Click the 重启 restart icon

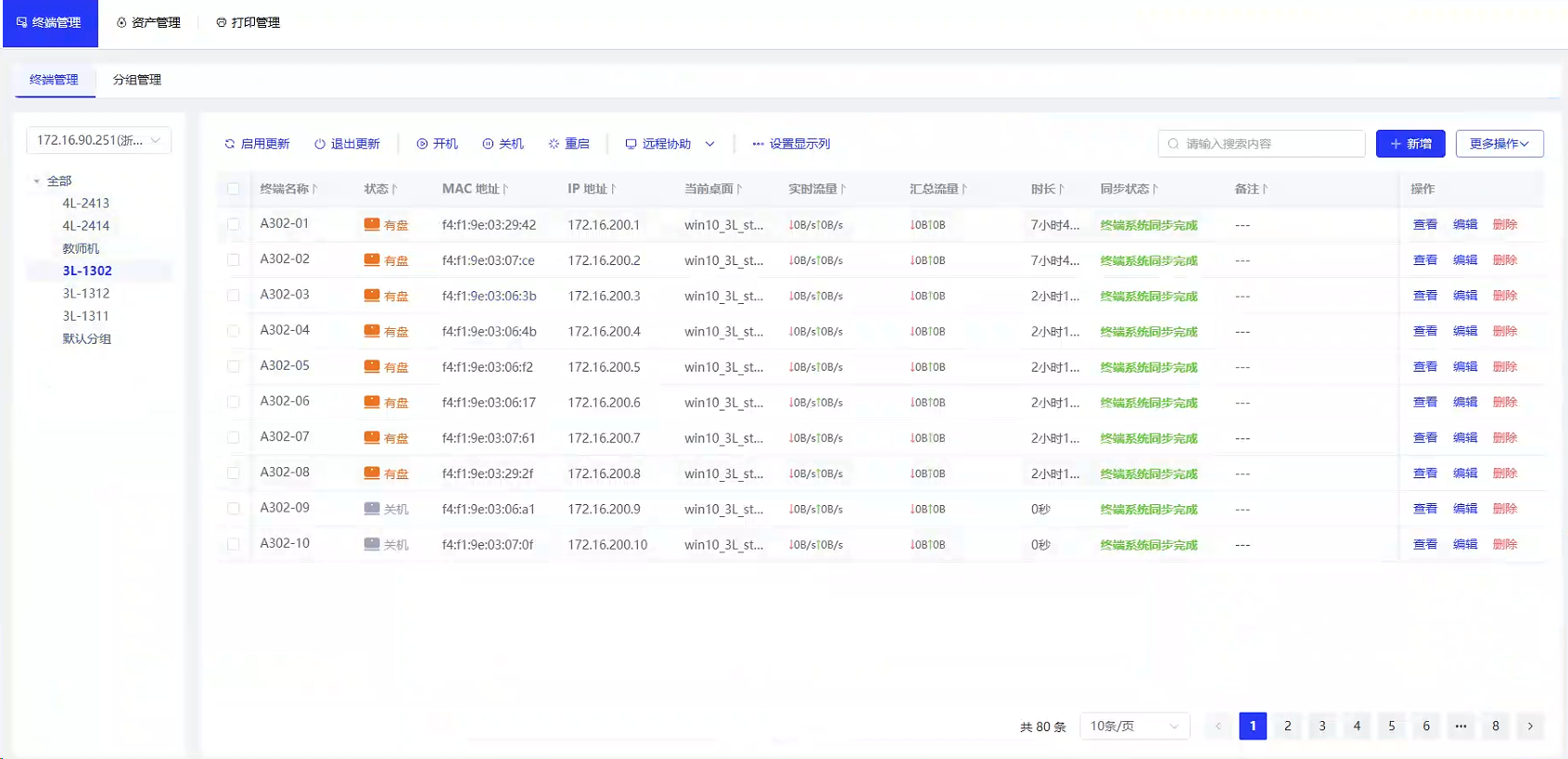coord(554,144)
